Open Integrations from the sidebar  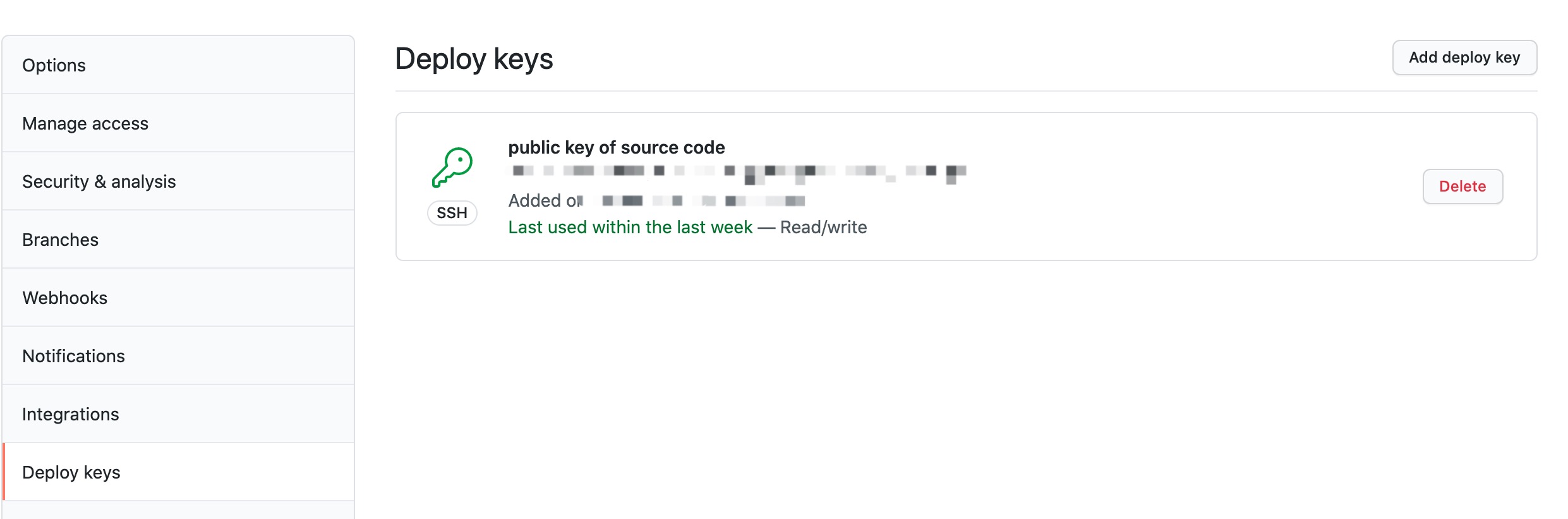[x=71, y=414]
